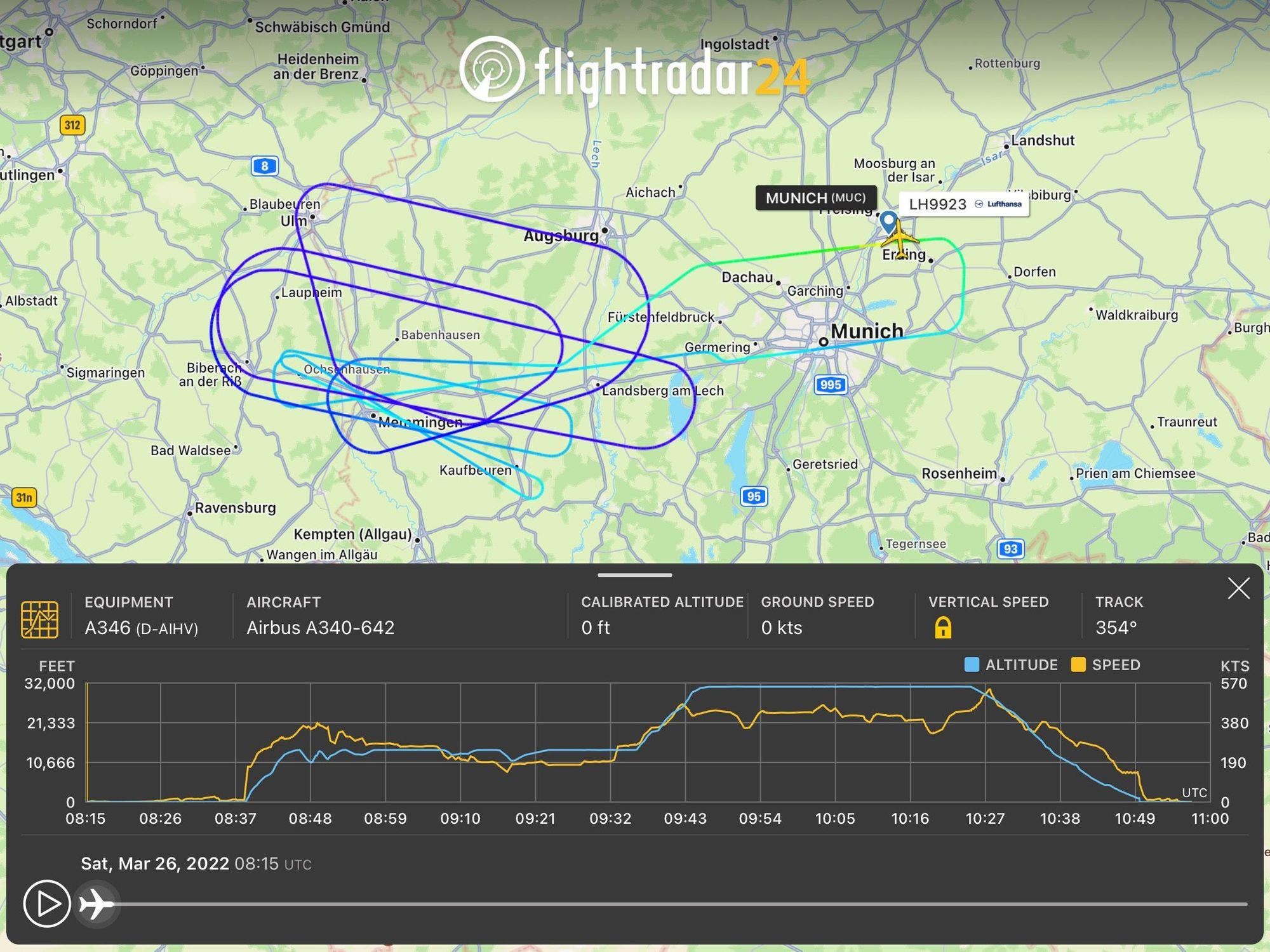Click the locked Vertical Speed padlock icon
Viewport: 1270px width, 952px height.
point(943,628)
